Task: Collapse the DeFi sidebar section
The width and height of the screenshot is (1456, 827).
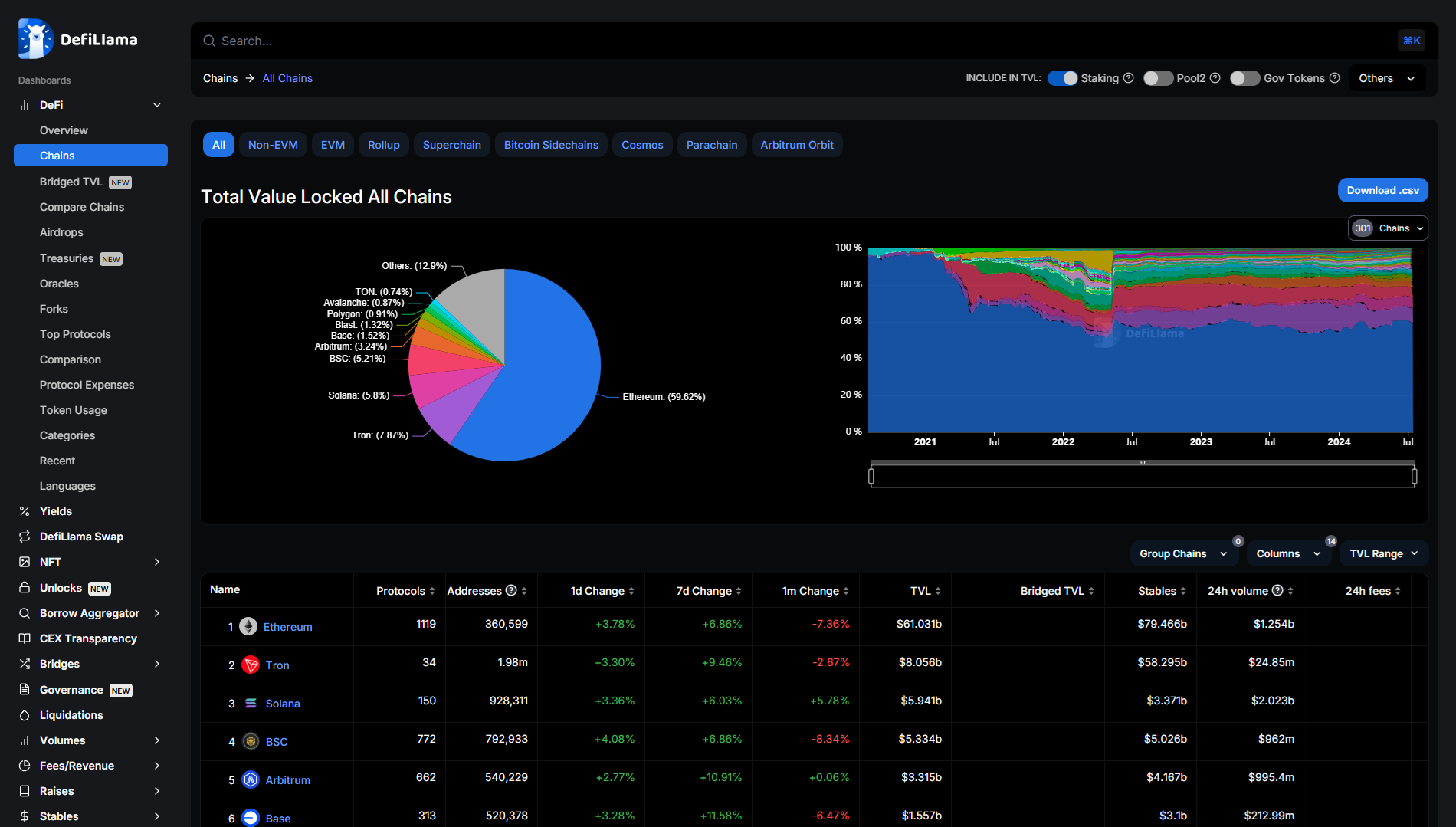Action: 157,105
